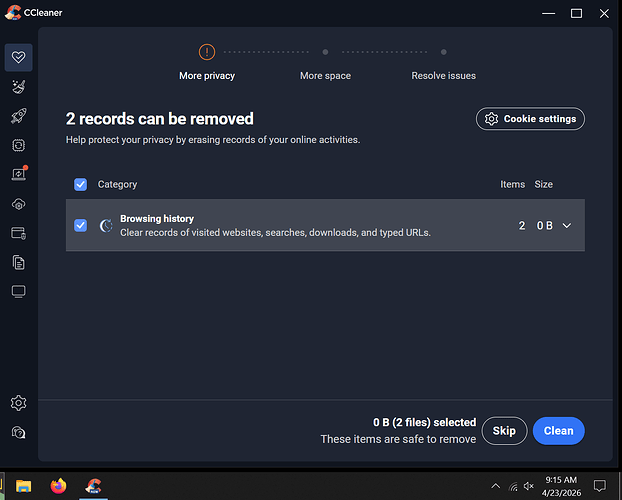The height and width of the screenshot is (500, 622).
Task: Open Software Updater icon with red dot
Action: pos(19,174)
